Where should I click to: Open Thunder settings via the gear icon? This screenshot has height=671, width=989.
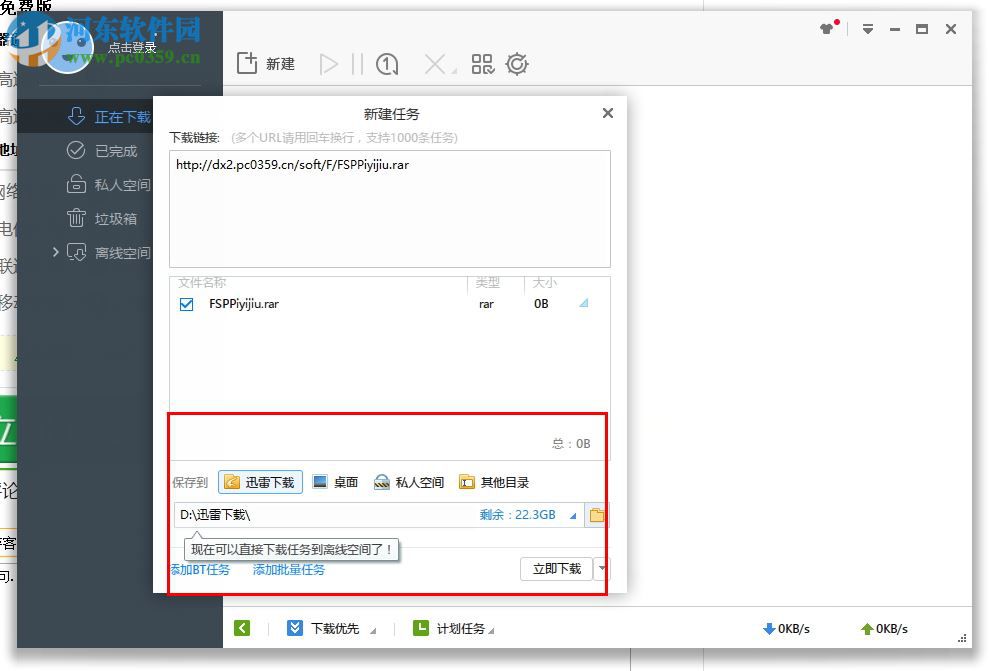[517, 63]
